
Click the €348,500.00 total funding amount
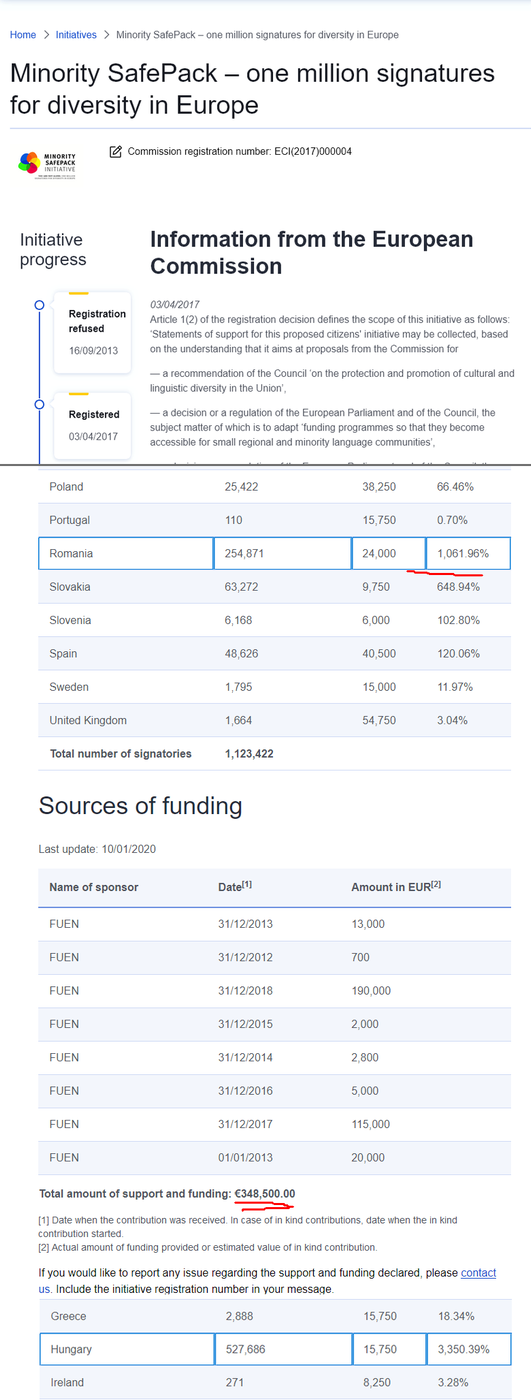[265, 1194]
